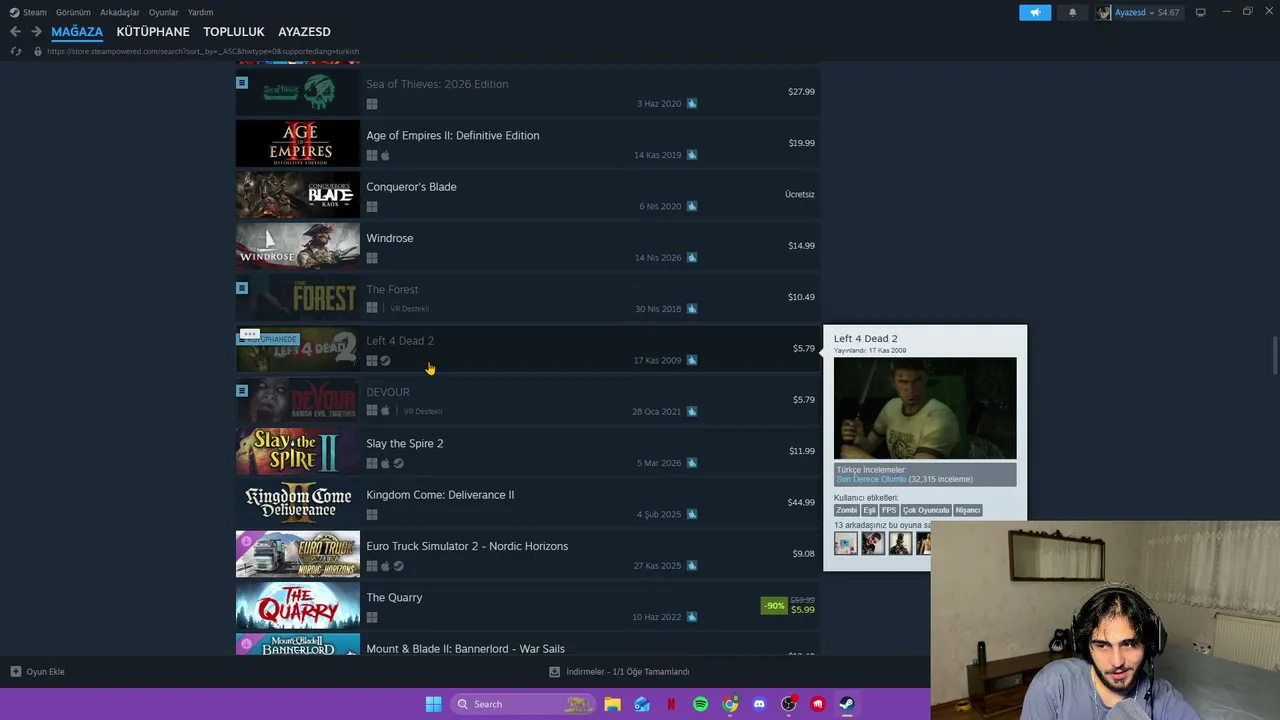Click the Steam Deck icon on Slay the Spire 2 row
This screenshot has width=1280, height=720.
tap(692, 463)
